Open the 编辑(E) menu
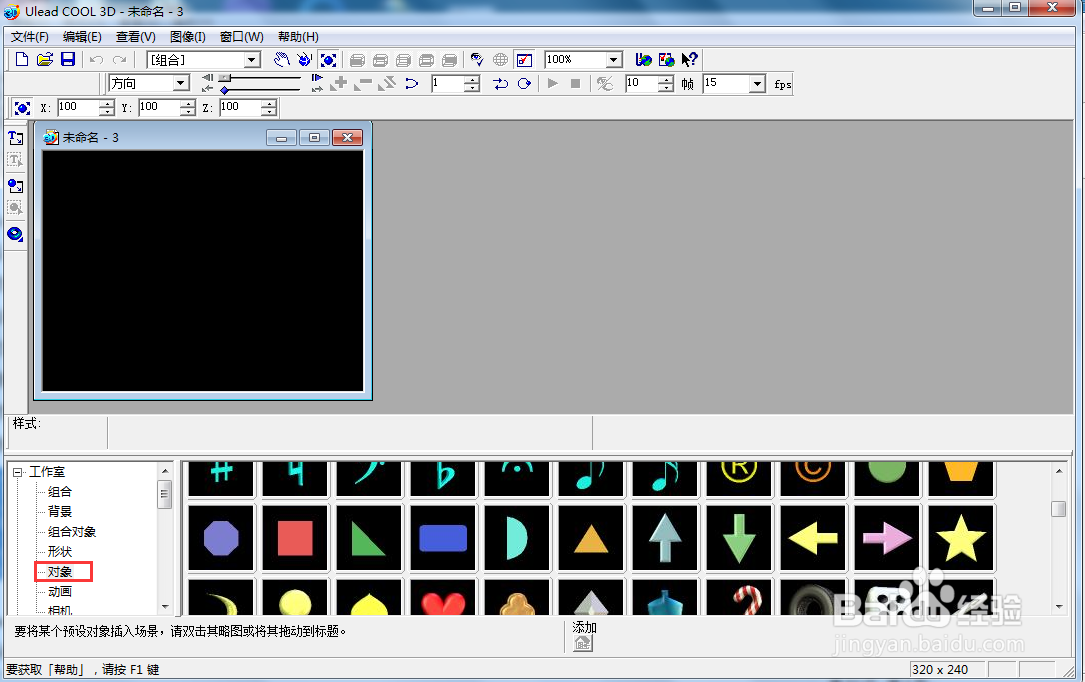This screenshot has width=1085, height=682. click(x=82, y=37)
